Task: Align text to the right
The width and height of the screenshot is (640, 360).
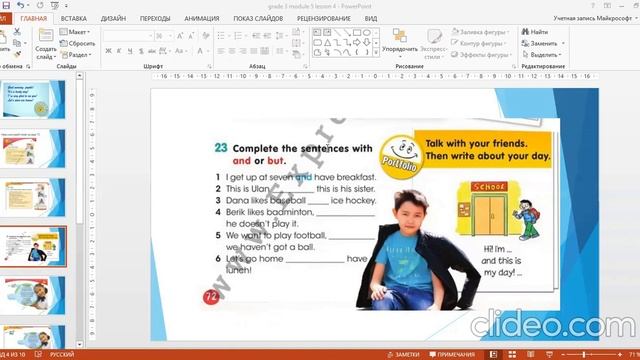Action: tap(243, 51)
